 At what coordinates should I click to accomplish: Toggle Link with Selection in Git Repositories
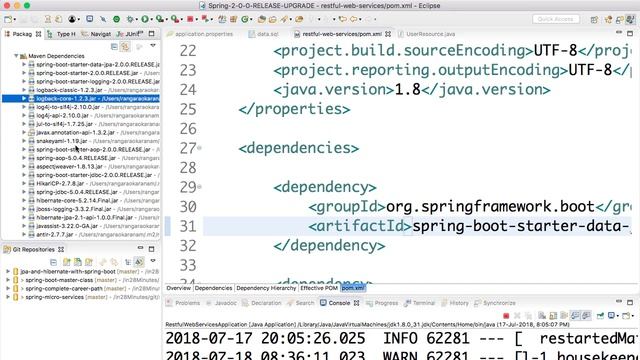click(139, 262)
